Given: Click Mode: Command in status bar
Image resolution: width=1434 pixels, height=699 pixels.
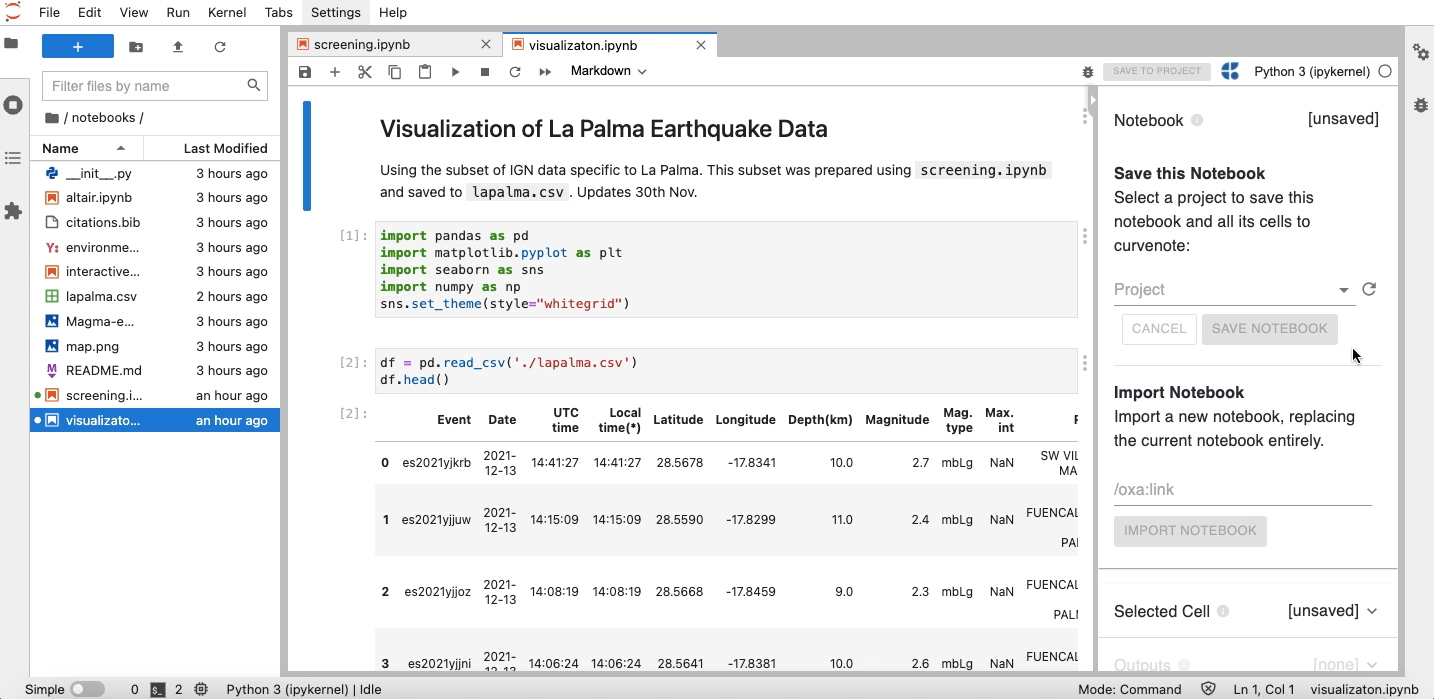Looking at the screenshot, I should point(1130,689).
